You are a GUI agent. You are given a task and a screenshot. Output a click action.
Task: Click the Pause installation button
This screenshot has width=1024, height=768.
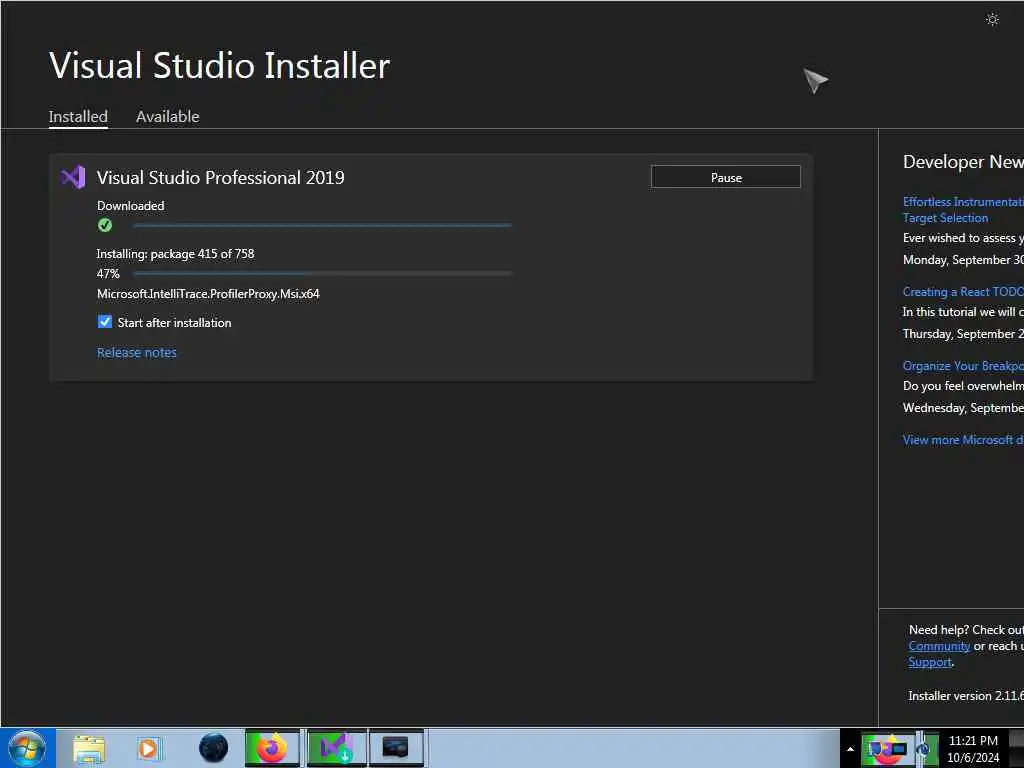coord(726,177)
